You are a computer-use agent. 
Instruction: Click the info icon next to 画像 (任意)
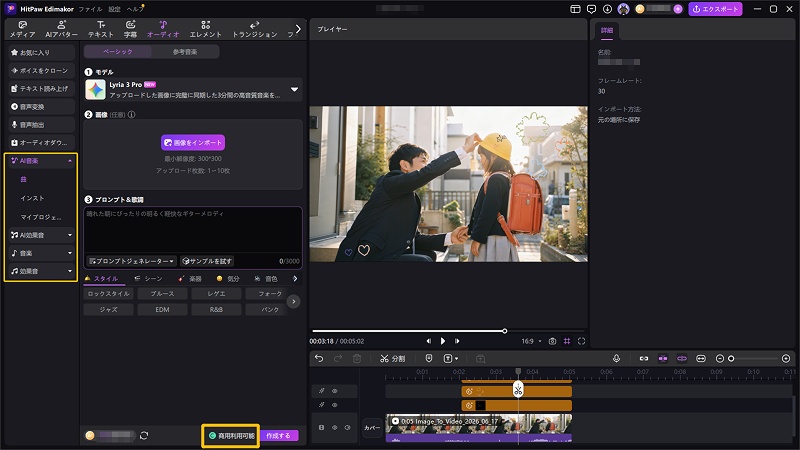tap(132, 115)
